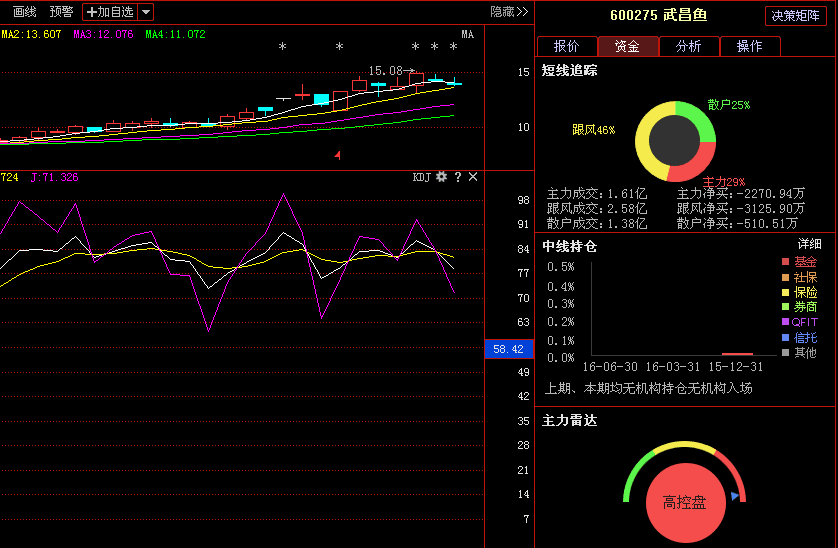Click the 跟风46% donut label

coord(594,130)
